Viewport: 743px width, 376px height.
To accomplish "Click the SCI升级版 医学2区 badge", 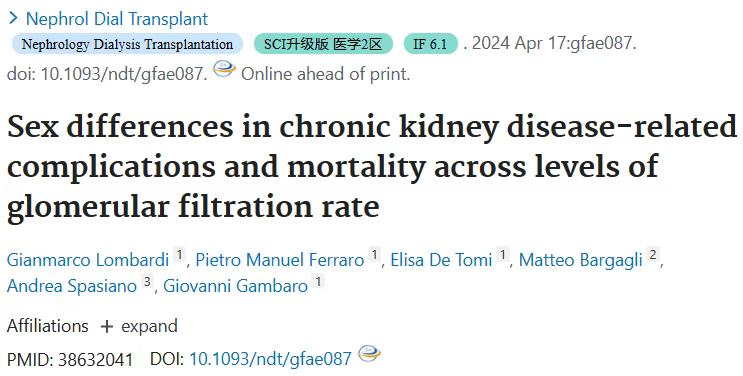I will [323, 44].
